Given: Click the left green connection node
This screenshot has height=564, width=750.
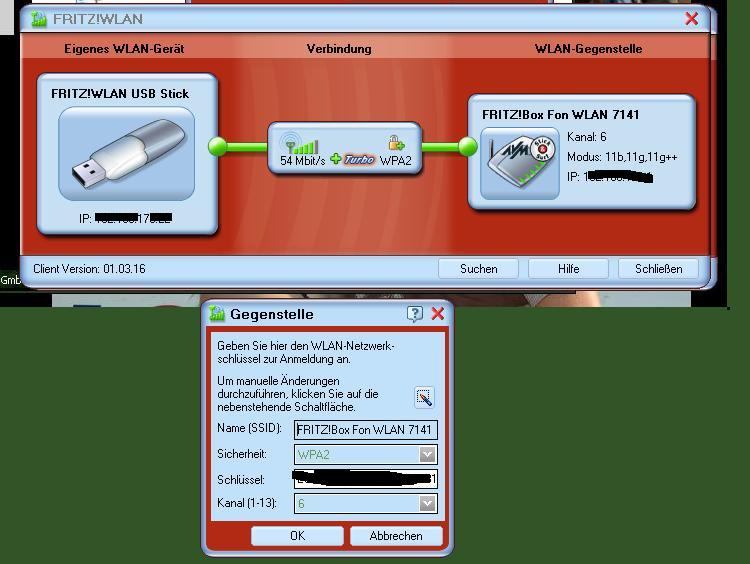Looking at the screenshot, I should [218, 146].
